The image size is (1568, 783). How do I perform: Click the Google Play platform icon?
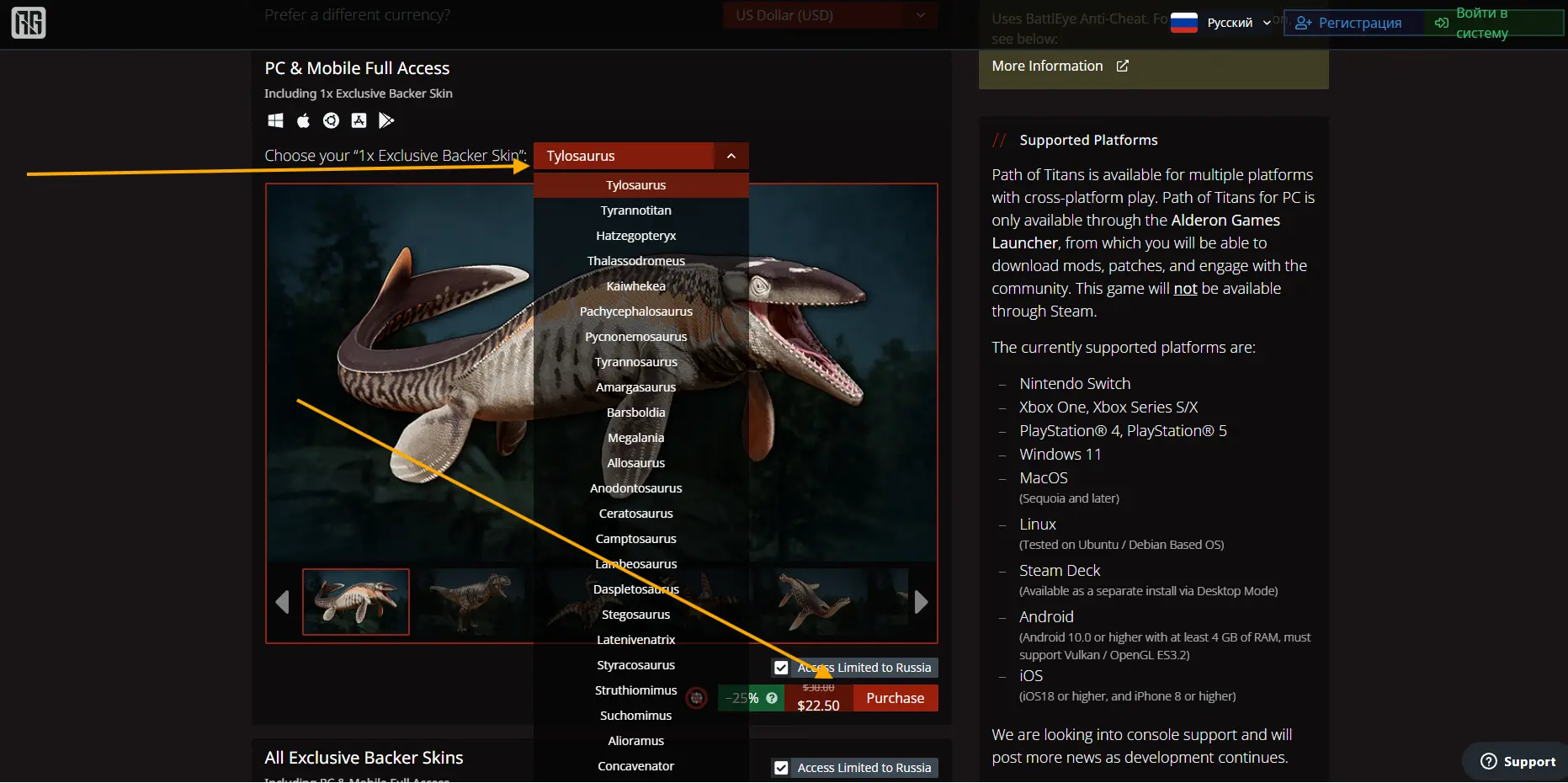(386, 120)
